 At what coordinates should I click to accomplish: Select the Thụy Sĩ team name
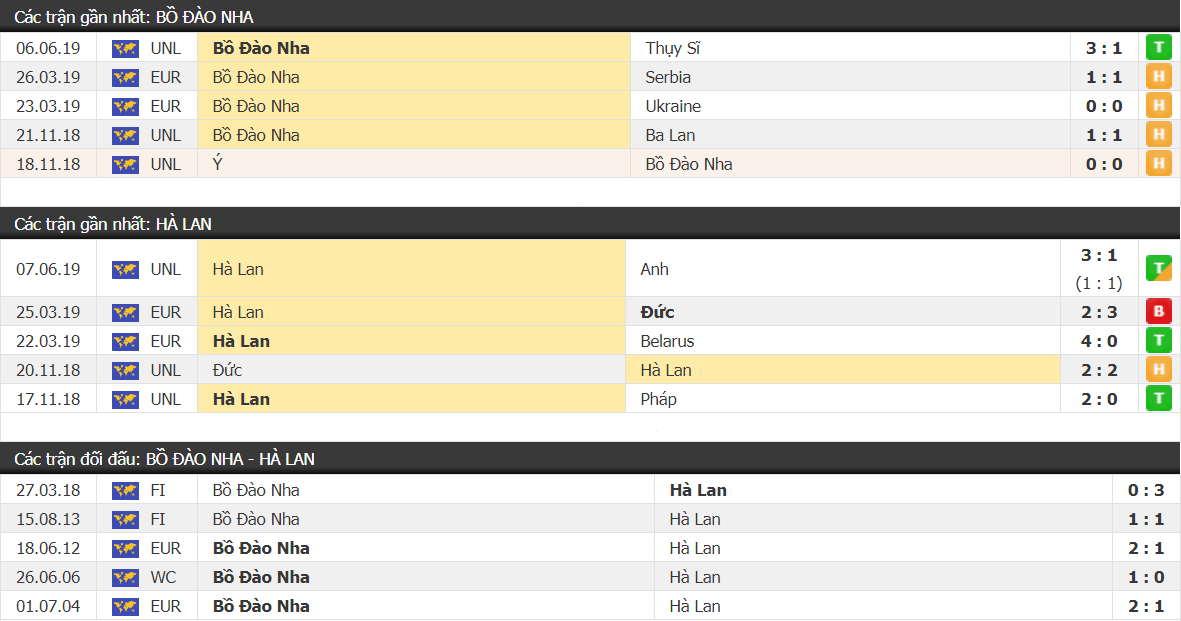[672, 48]
